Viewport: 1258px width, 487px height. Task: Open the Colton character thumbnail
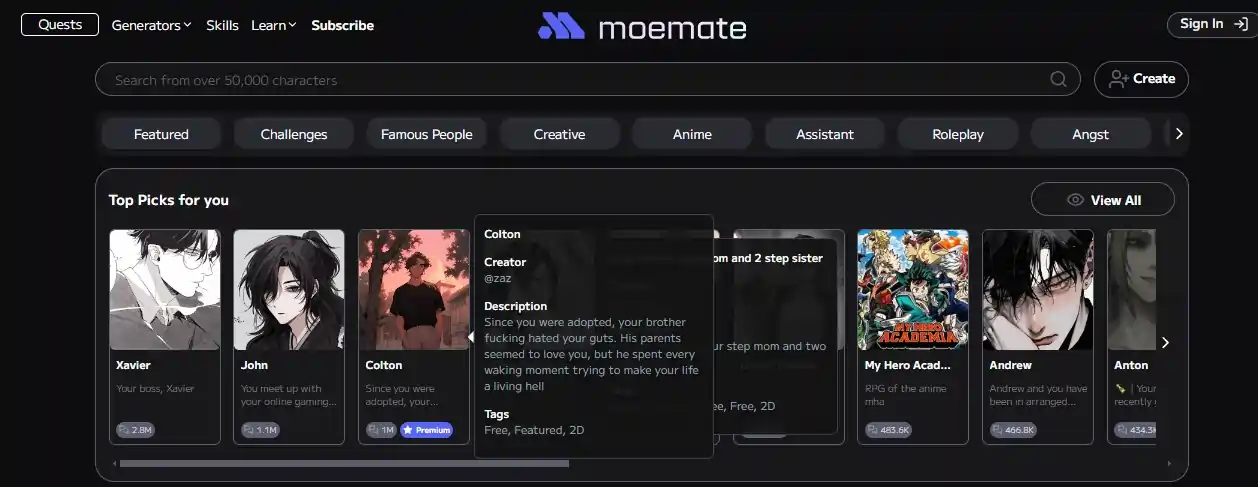tap(414, 290)
